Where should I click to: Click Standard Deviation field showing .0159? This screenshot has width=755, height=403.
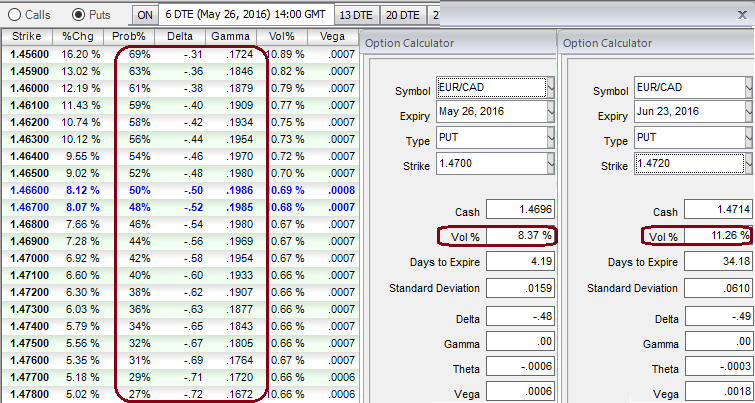tap(520, 288)
